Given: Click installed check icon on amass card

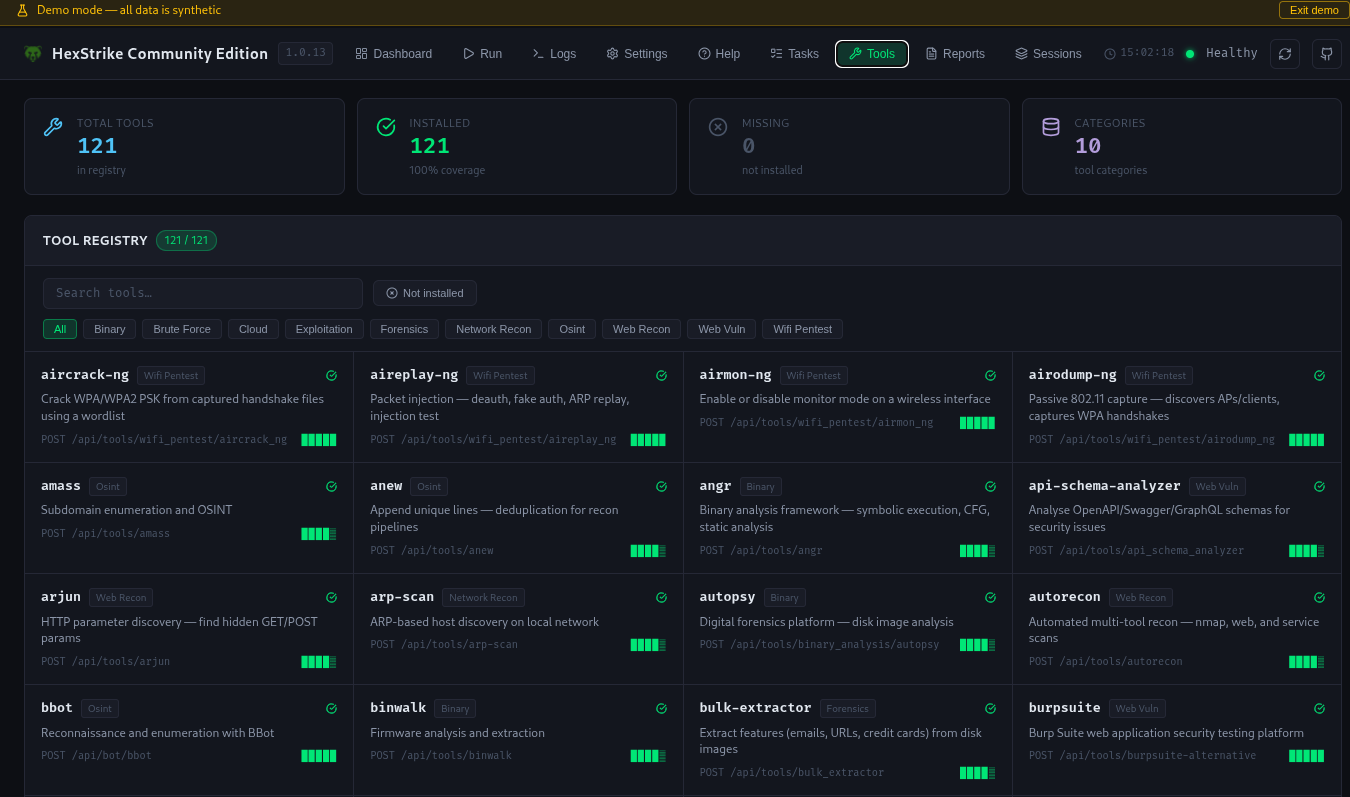Looking at the screenshot, I should coord(331,486).
